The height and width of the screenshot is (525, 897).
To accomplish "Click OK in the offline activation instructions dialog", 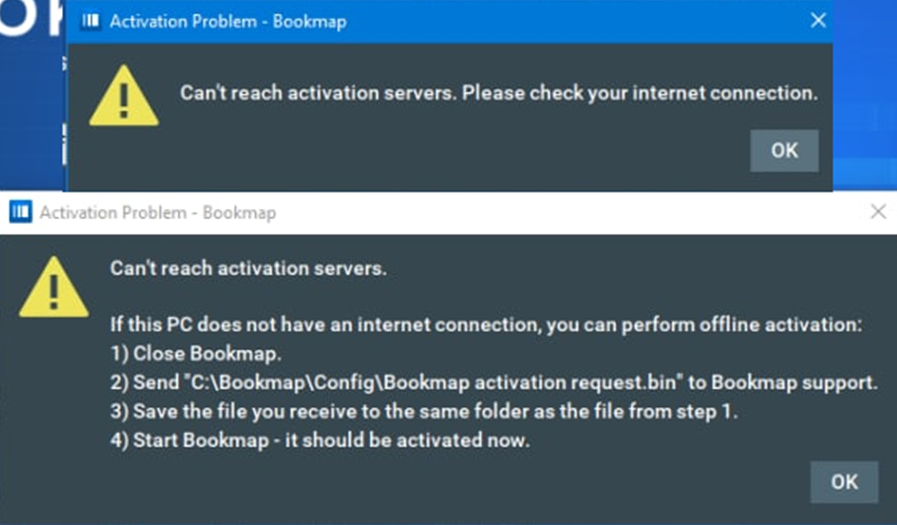I will coord(844,482).
